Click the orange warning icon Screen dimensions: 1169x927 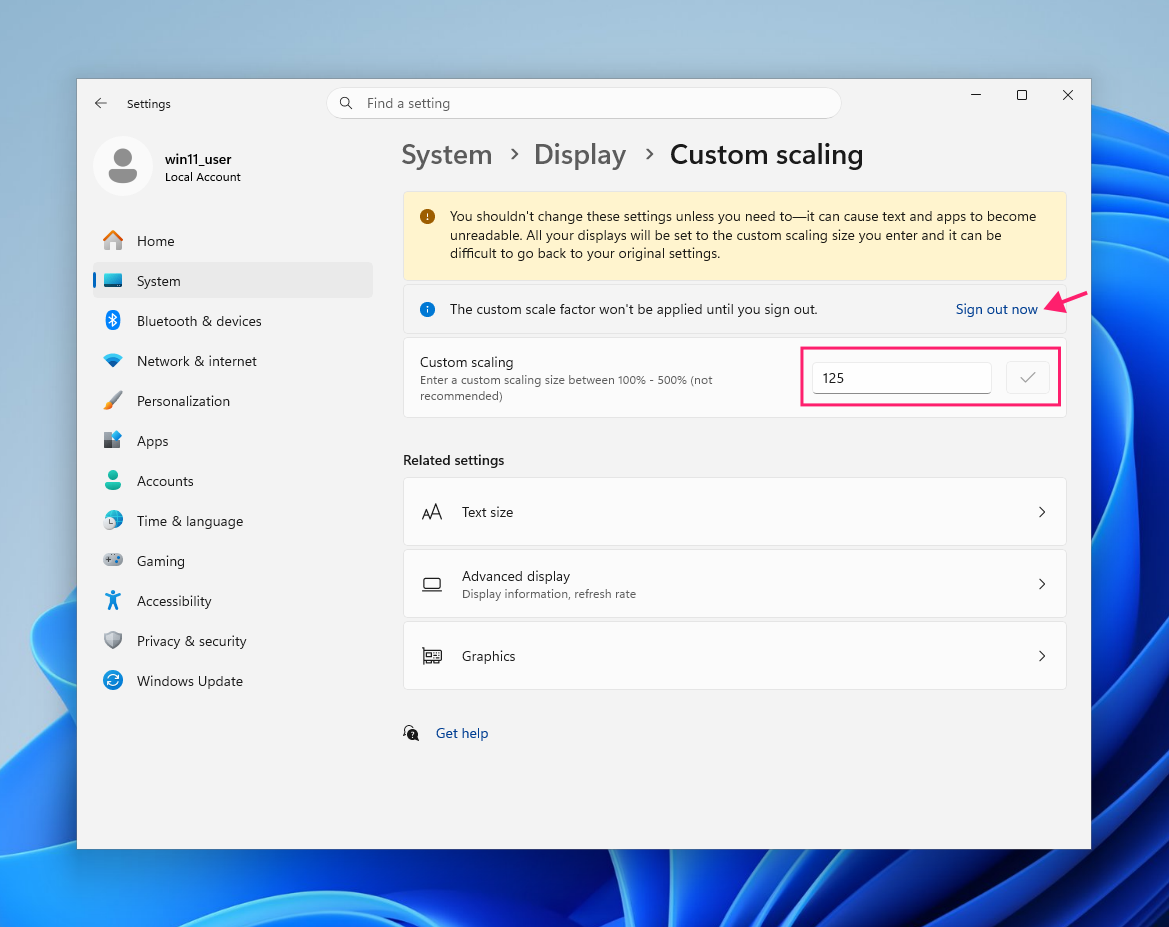tap(427, 216)
